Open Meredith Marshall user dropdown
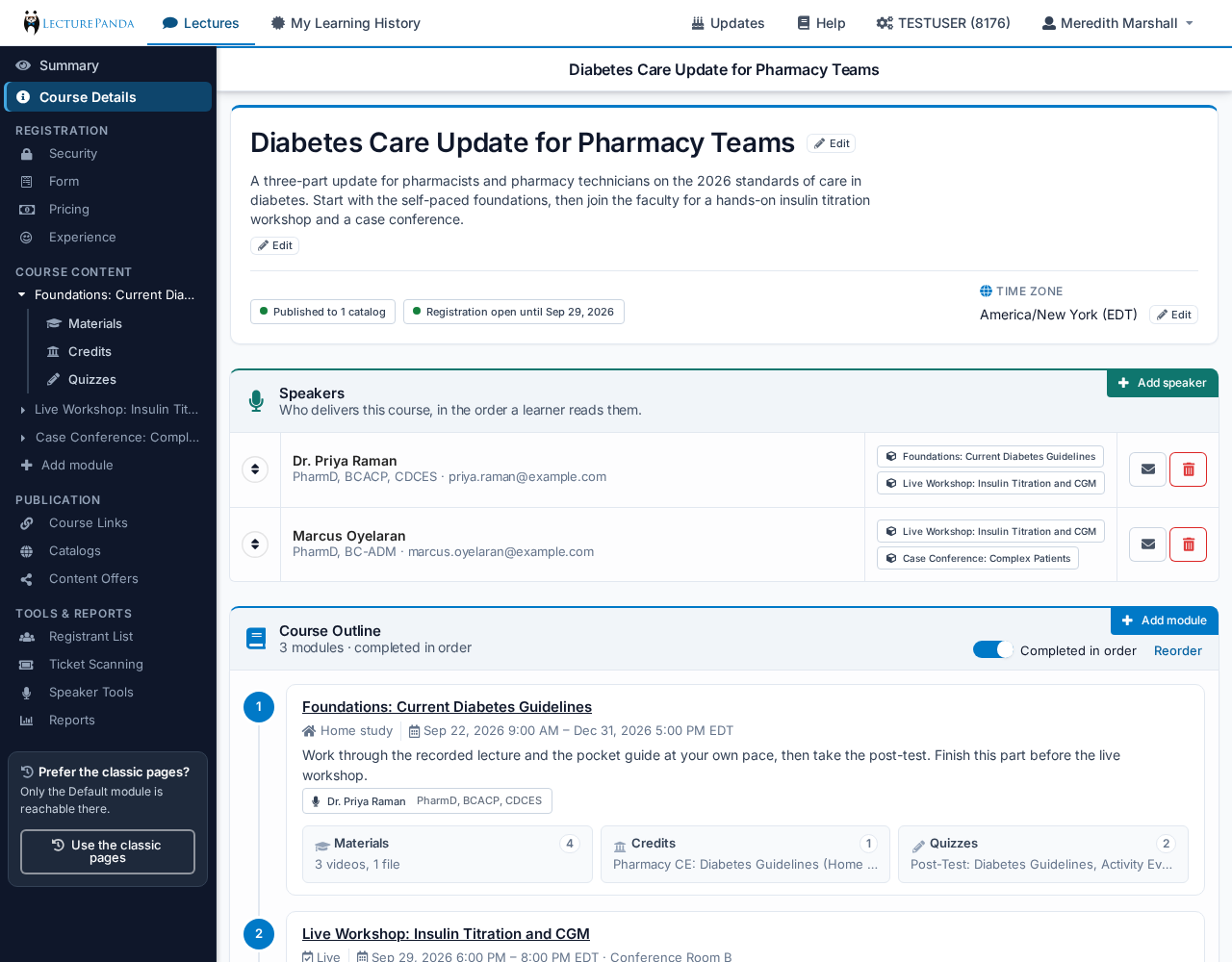The height and width of the screenshot is (962, 1232). click(x=1117, y=23)
